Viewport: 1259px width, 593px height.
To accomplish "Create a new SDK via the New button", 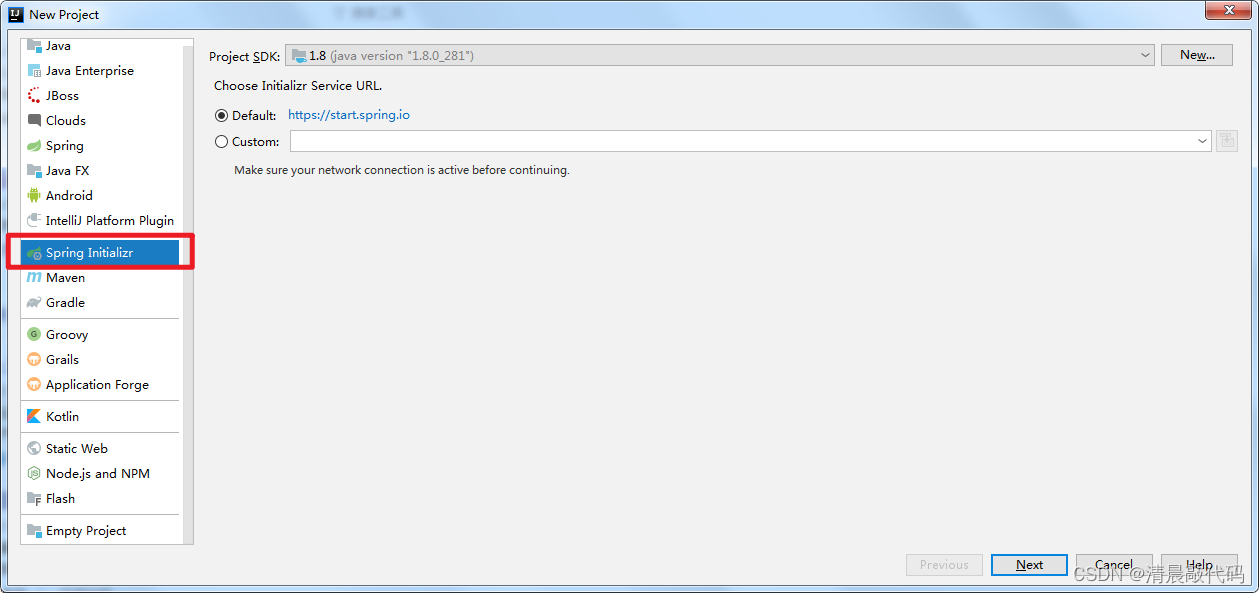I will point(1196,55).
